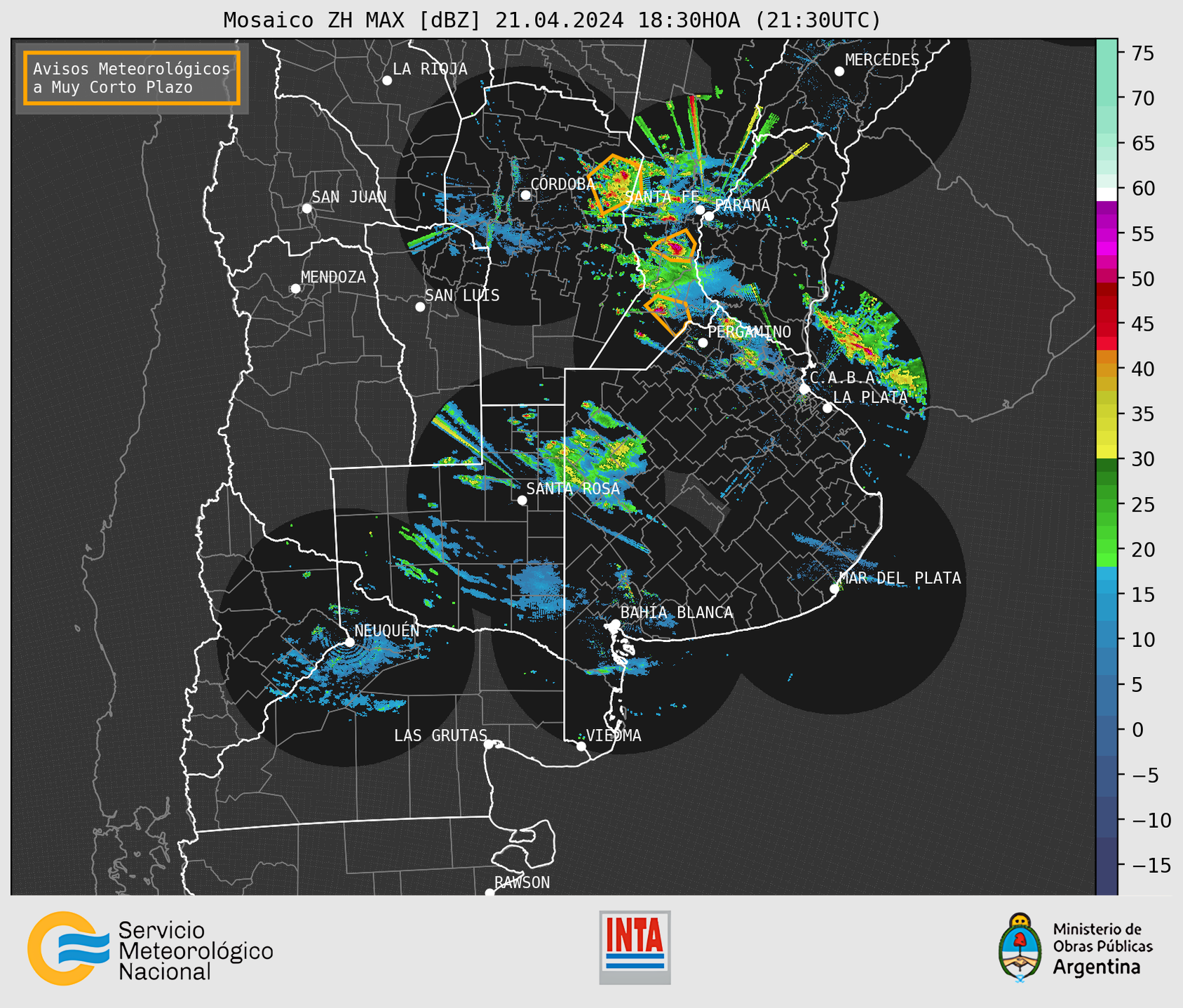
Task: Click the RAWSON city label
Action: (522, 883)
